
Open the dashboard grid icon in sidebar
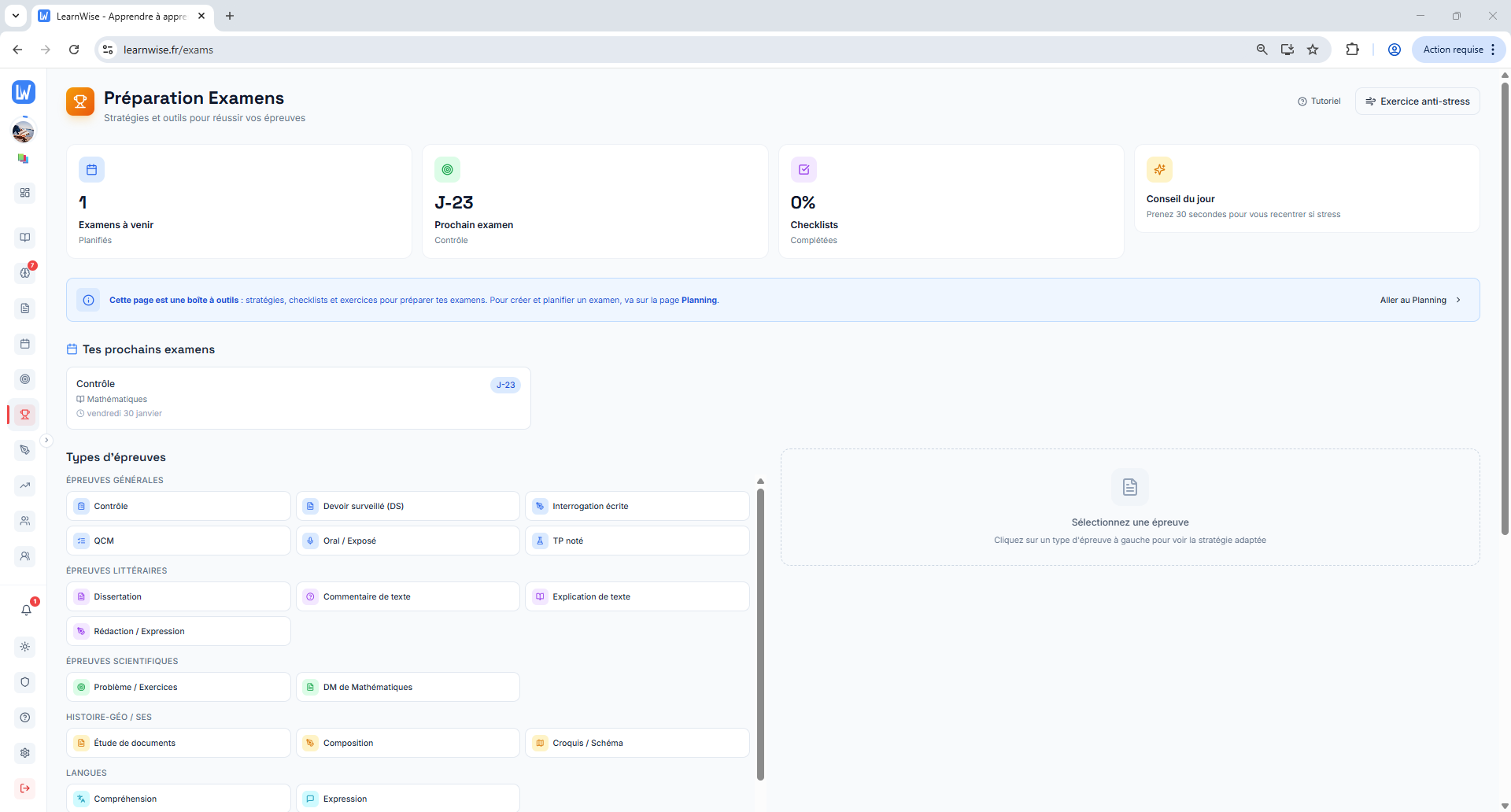[25, 193]
